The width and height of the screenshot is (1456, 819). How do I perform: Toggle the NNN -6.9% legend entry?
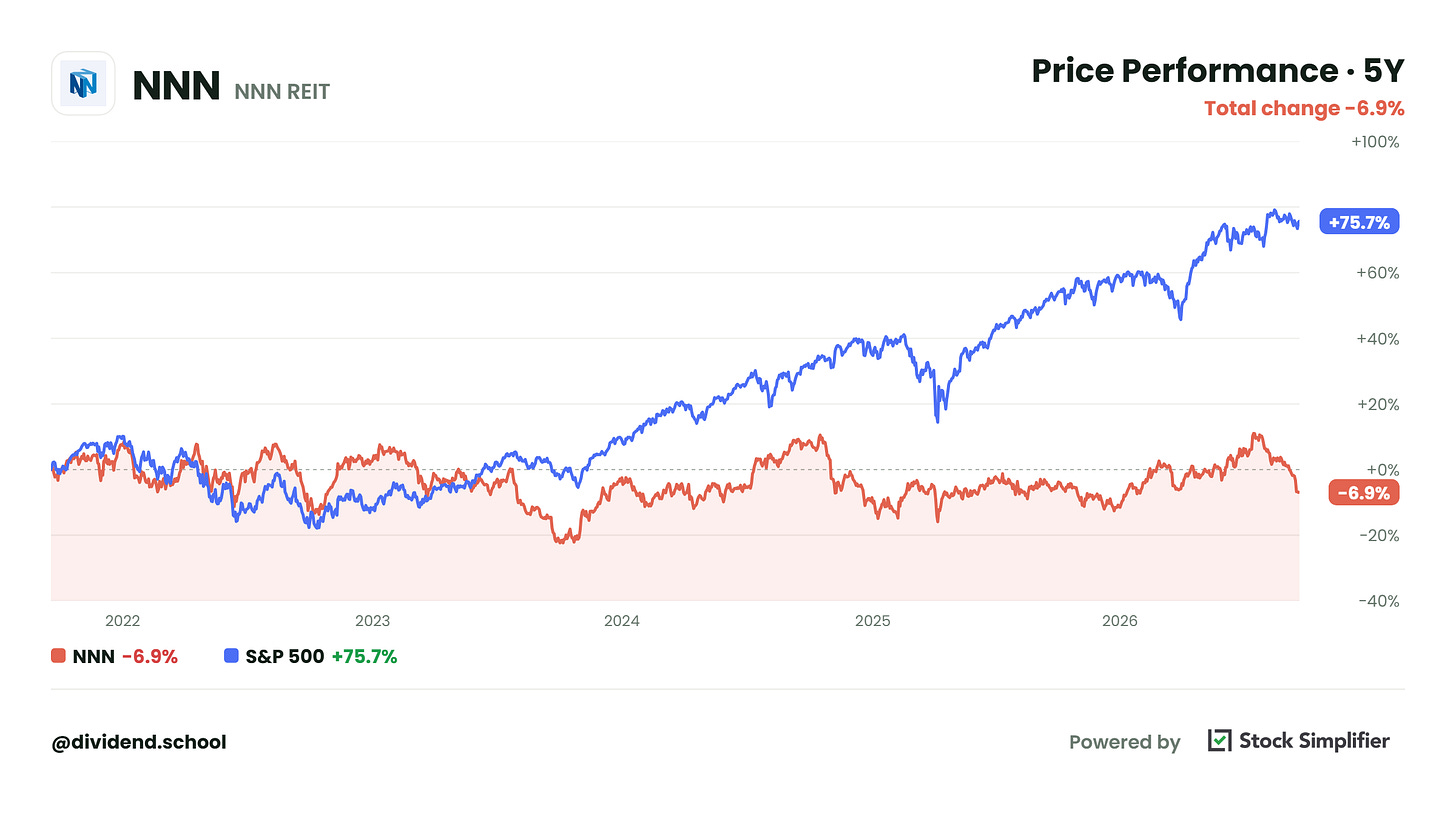click(114, 657)
